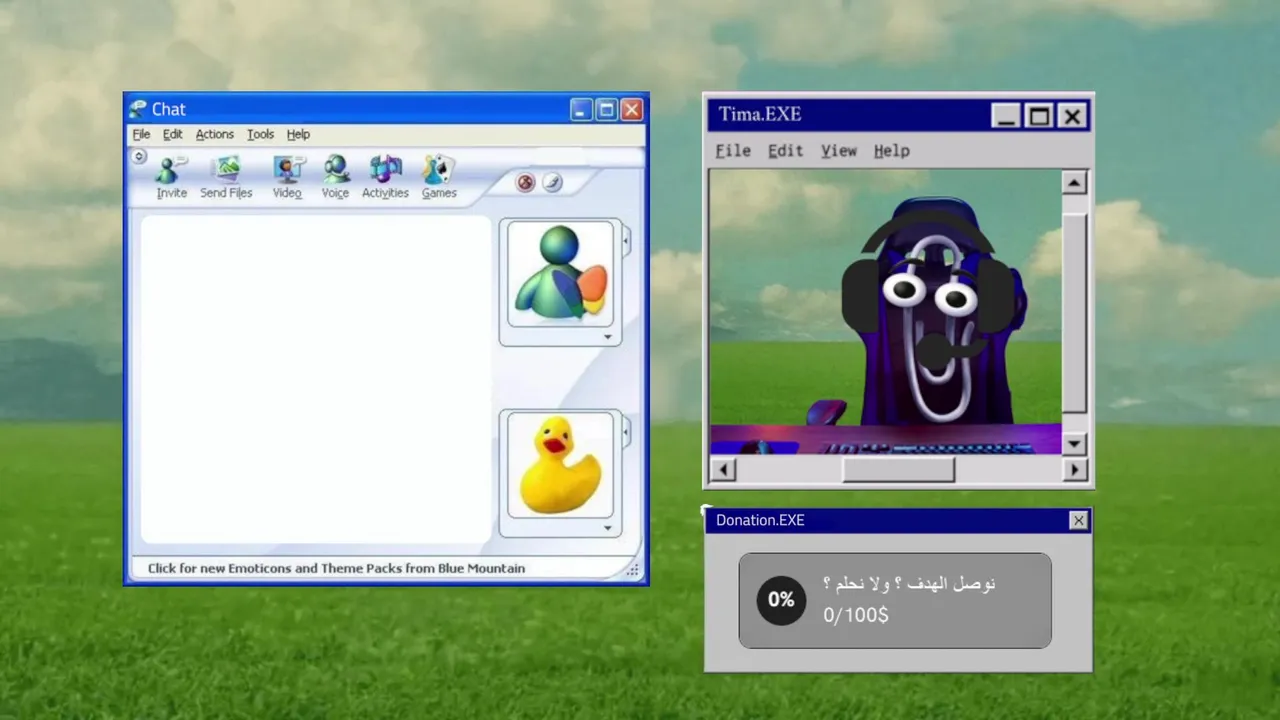Minimize the Tima.EXE window

[x=1006, y=116]
